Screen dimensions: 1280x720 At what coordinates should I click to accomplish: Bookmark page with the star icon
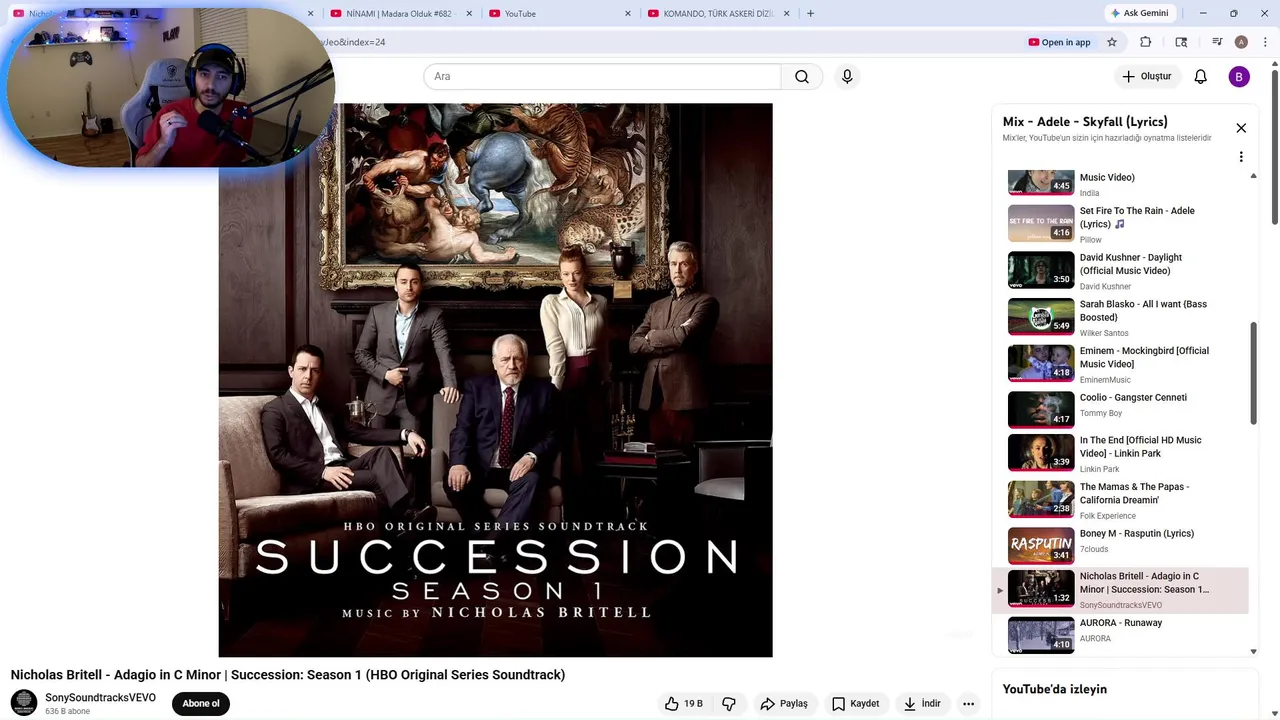pyautogui.click(x=1112, y=42)
